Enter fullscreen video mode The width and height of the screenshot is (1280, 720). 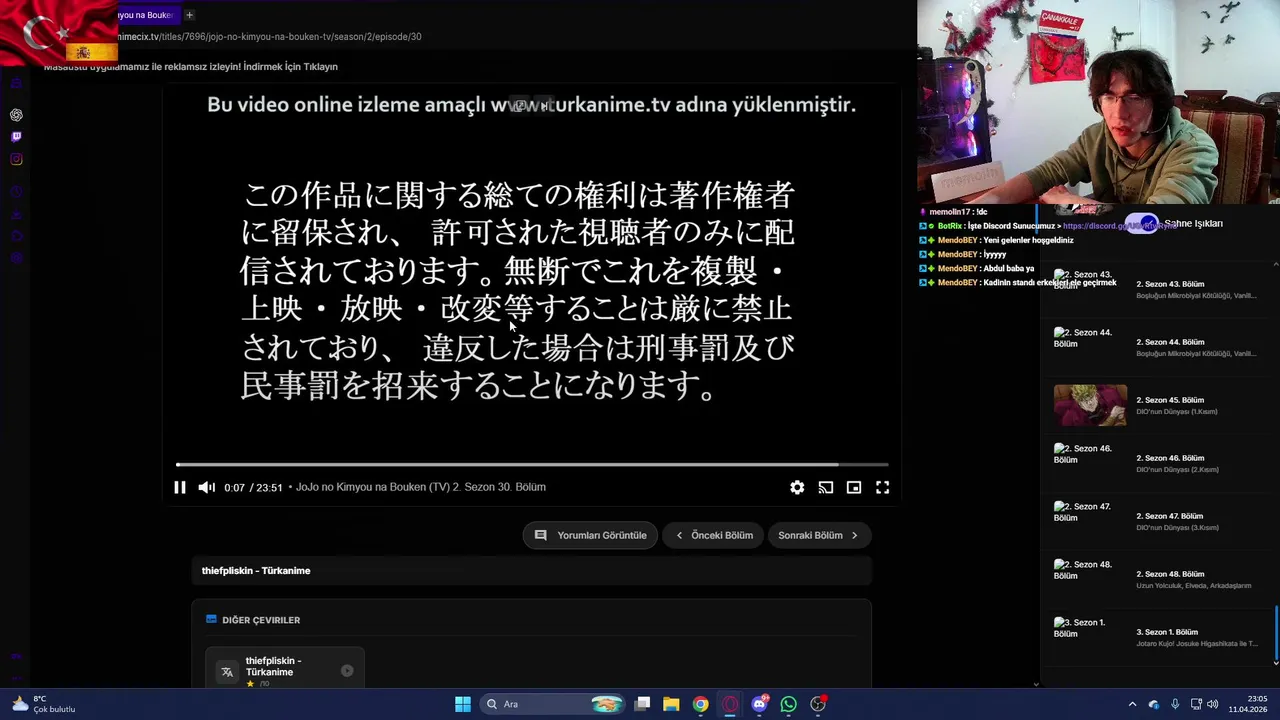(x=883, y=487)
